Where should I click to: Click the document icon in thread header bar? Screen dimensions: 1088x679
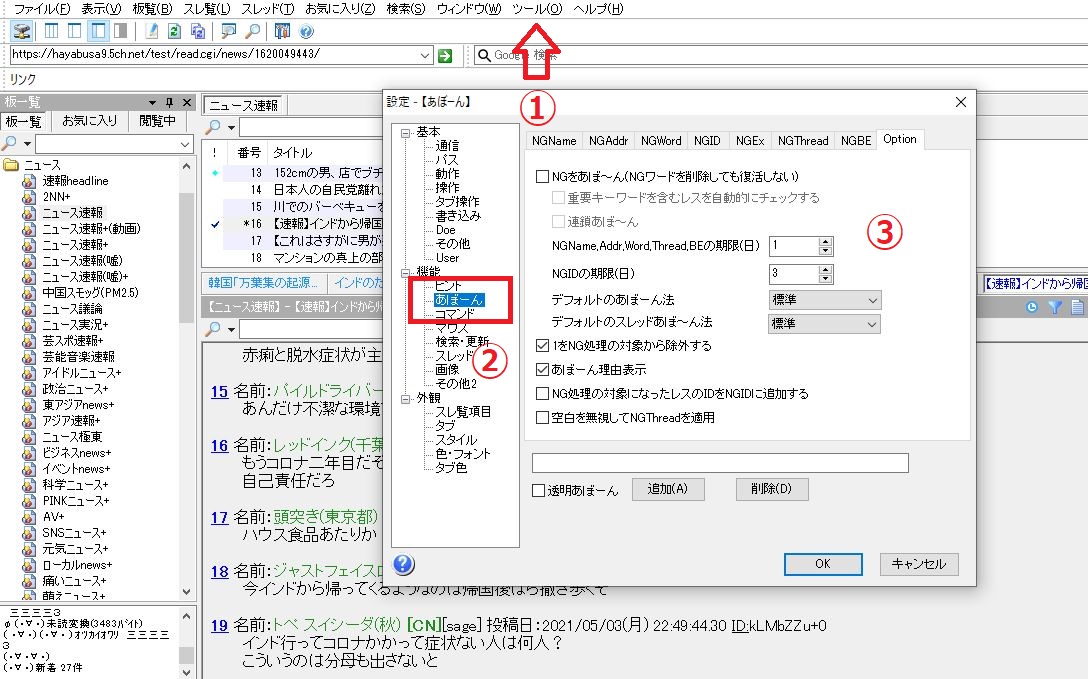click(x=1078, y=307)
